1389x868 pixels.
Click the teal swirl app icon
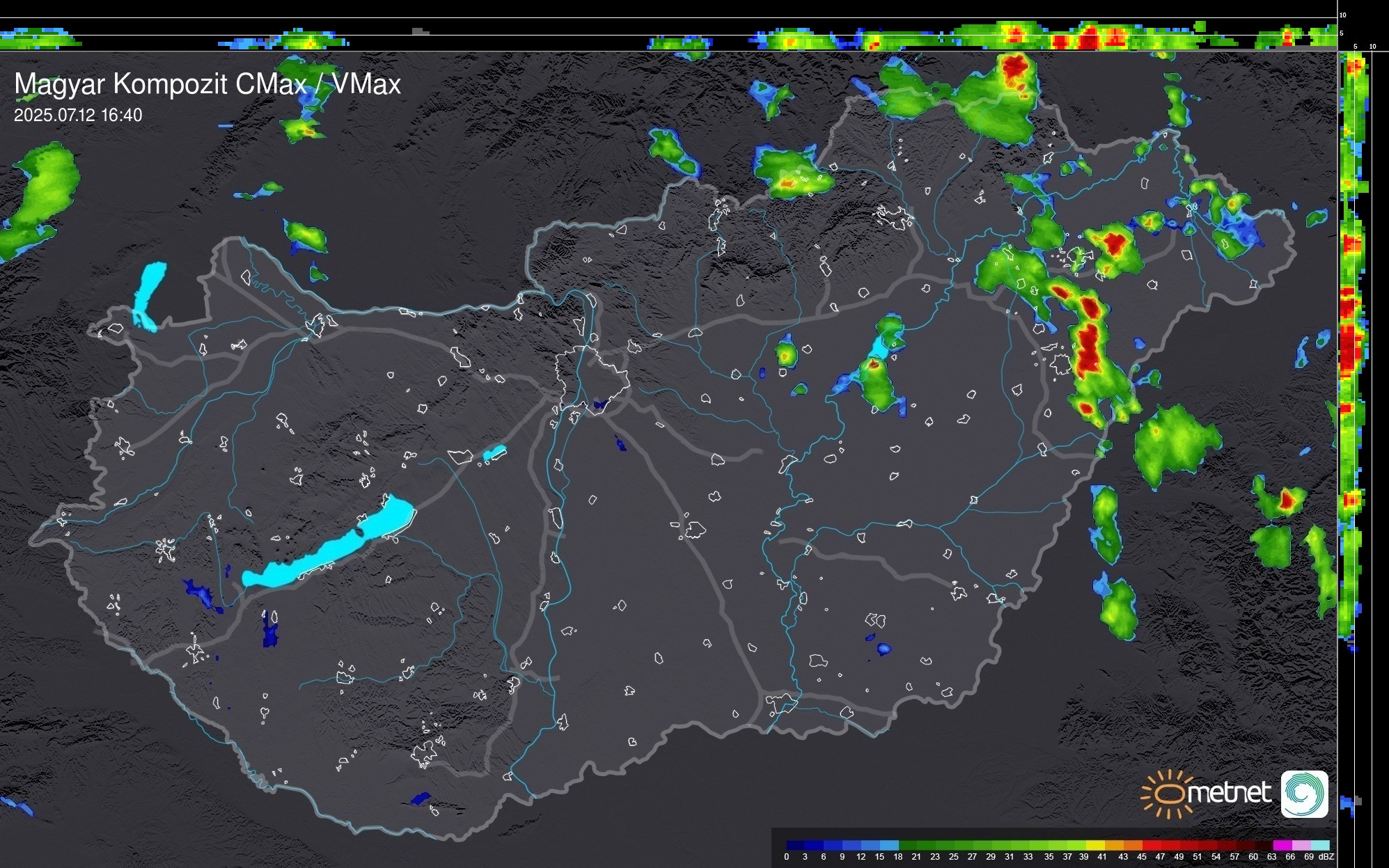pyautogui.click(x=1304, y=794)
